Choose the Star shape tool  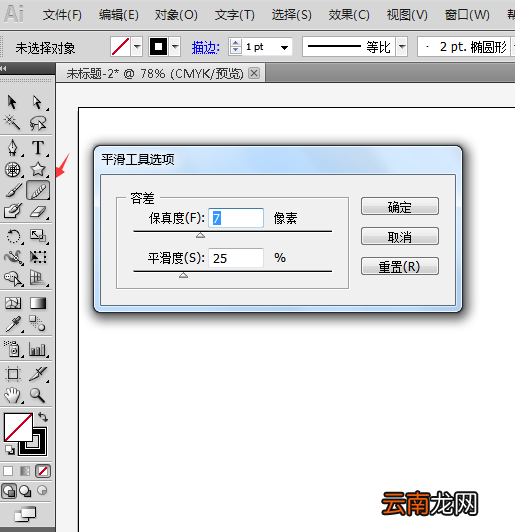[x=38, y=169]
